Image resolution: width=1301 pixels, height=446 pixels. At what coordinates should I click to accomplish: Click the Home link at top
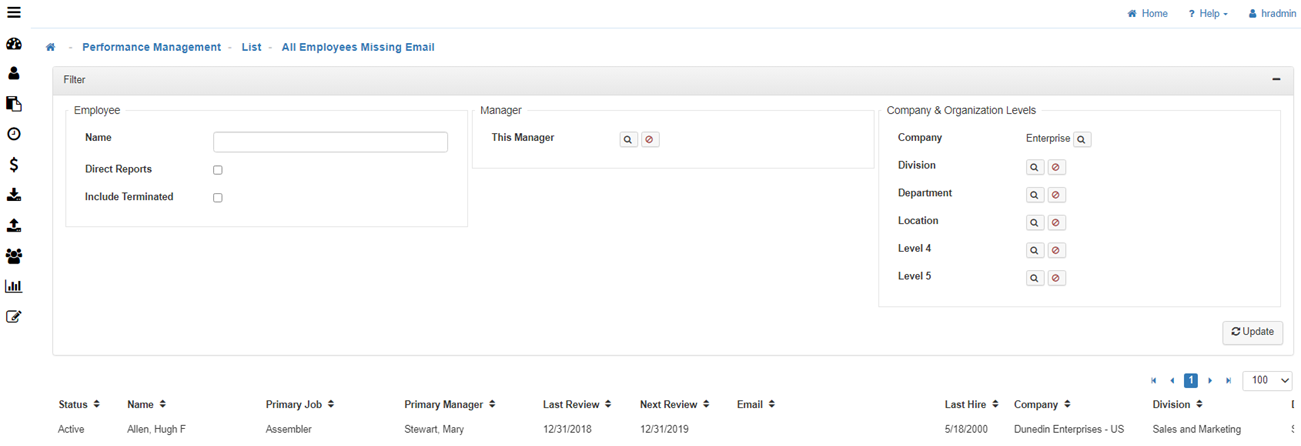pos(1147,14)
